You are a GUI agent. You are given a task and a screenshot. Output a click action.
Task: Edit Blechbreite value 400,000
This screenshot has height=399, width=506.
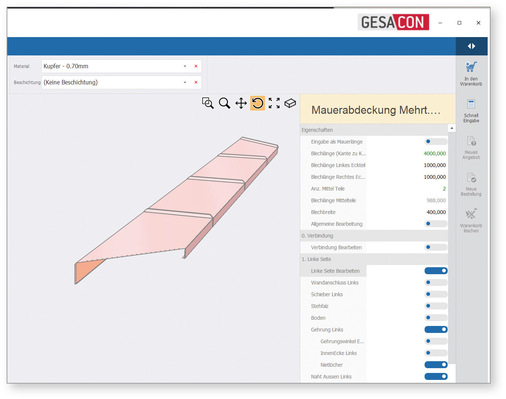(x=436, y=212)
